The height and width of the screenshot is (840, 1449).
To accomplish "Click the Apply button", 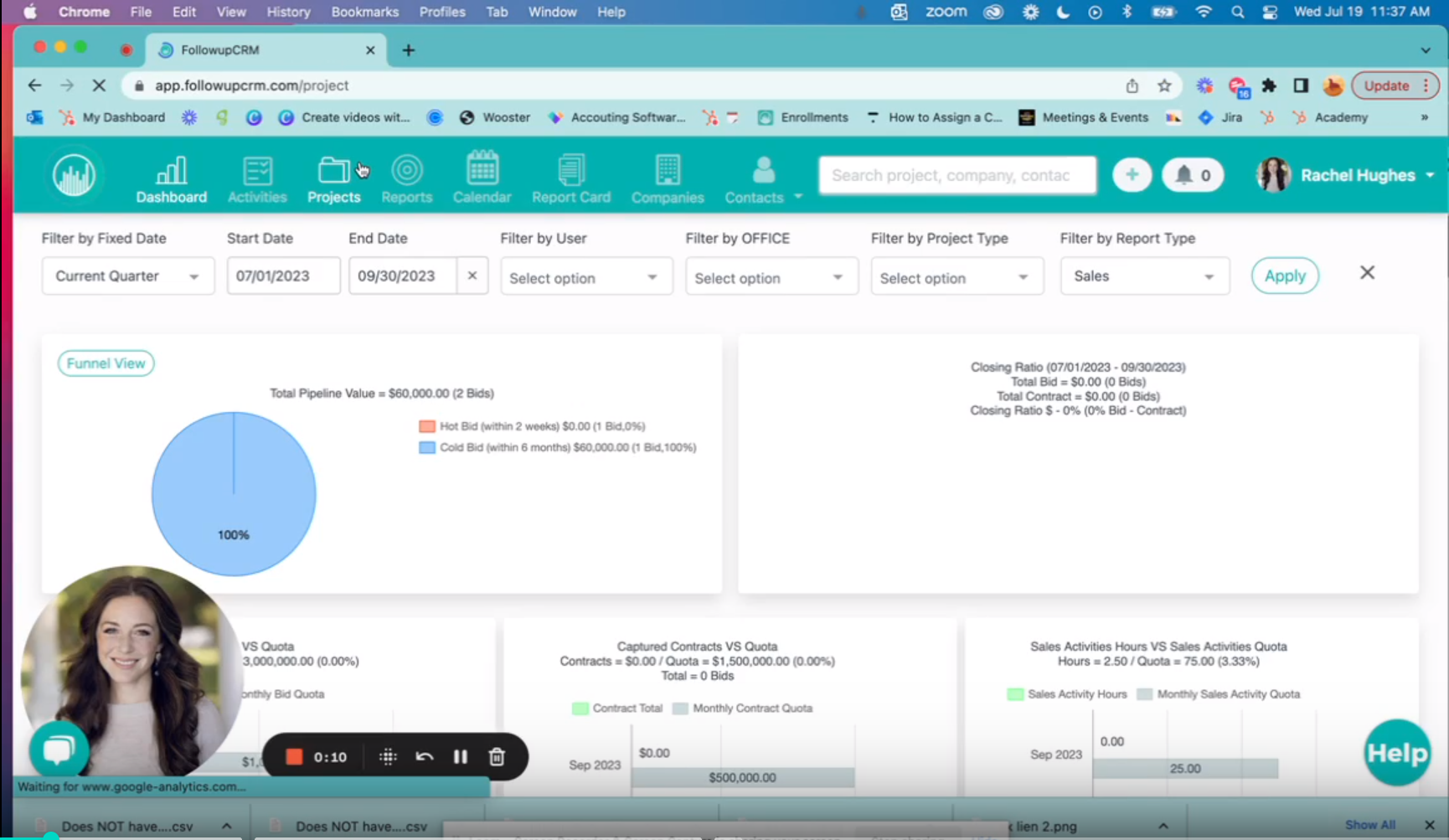I will coord(1284,276).
